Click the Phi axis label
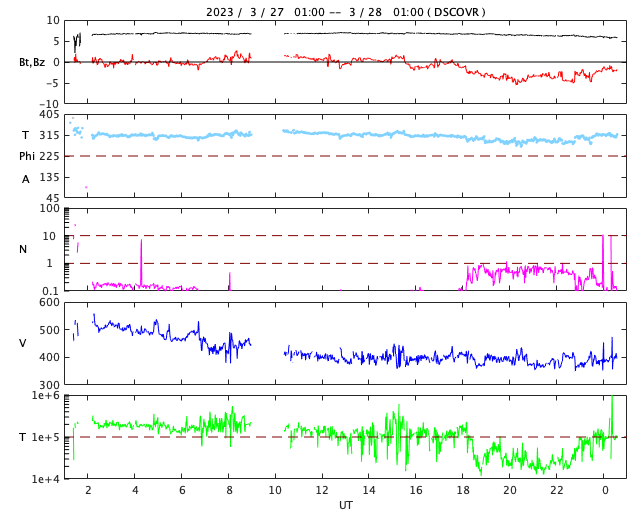 (x=28, y=156)
